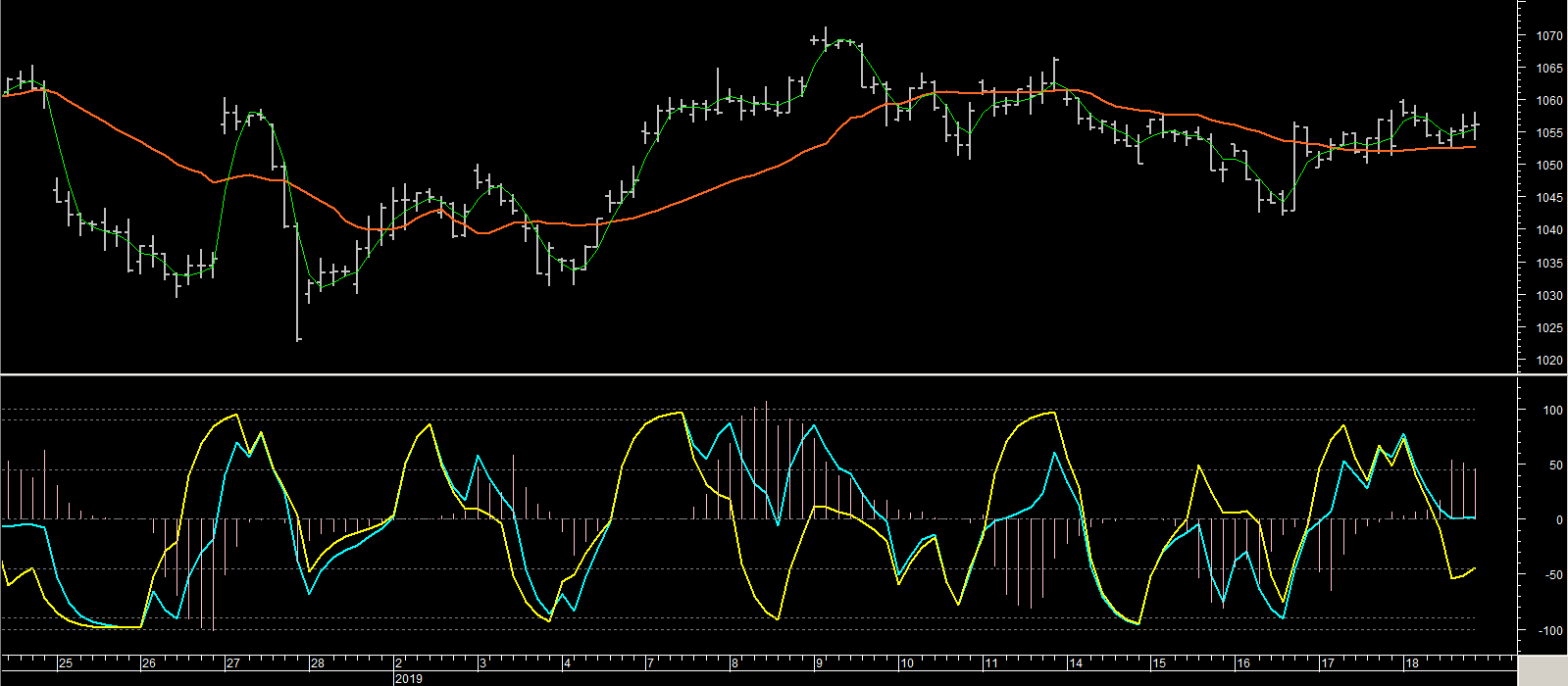Select the 1025 price level label
Screen dimensions: 1568x686
[x=1549, y=328]
